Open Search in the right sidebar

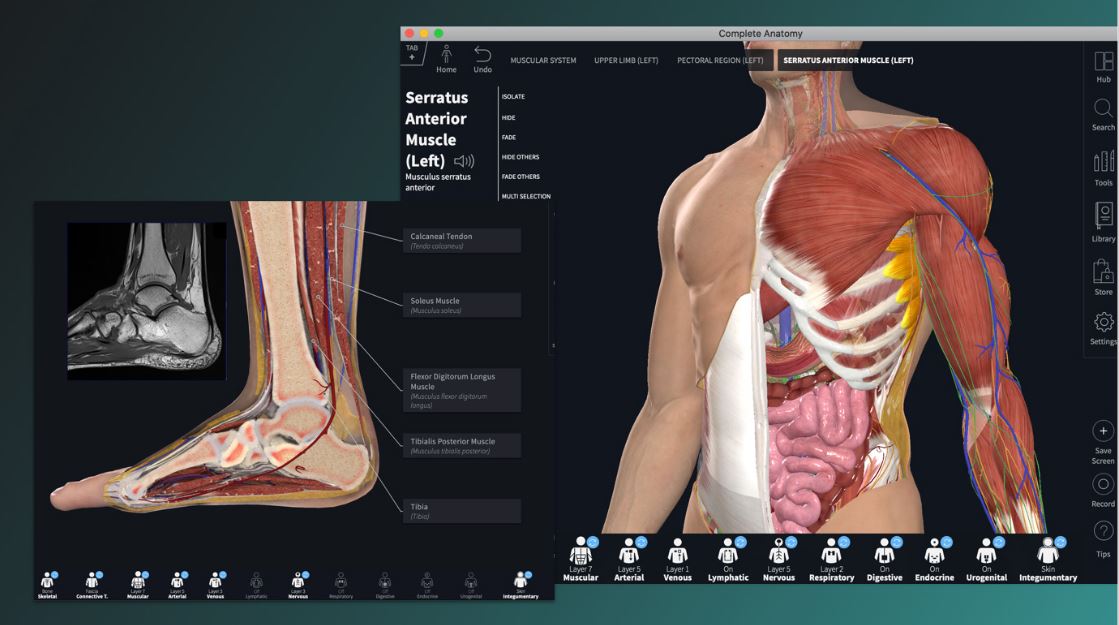coord(1103,115)
